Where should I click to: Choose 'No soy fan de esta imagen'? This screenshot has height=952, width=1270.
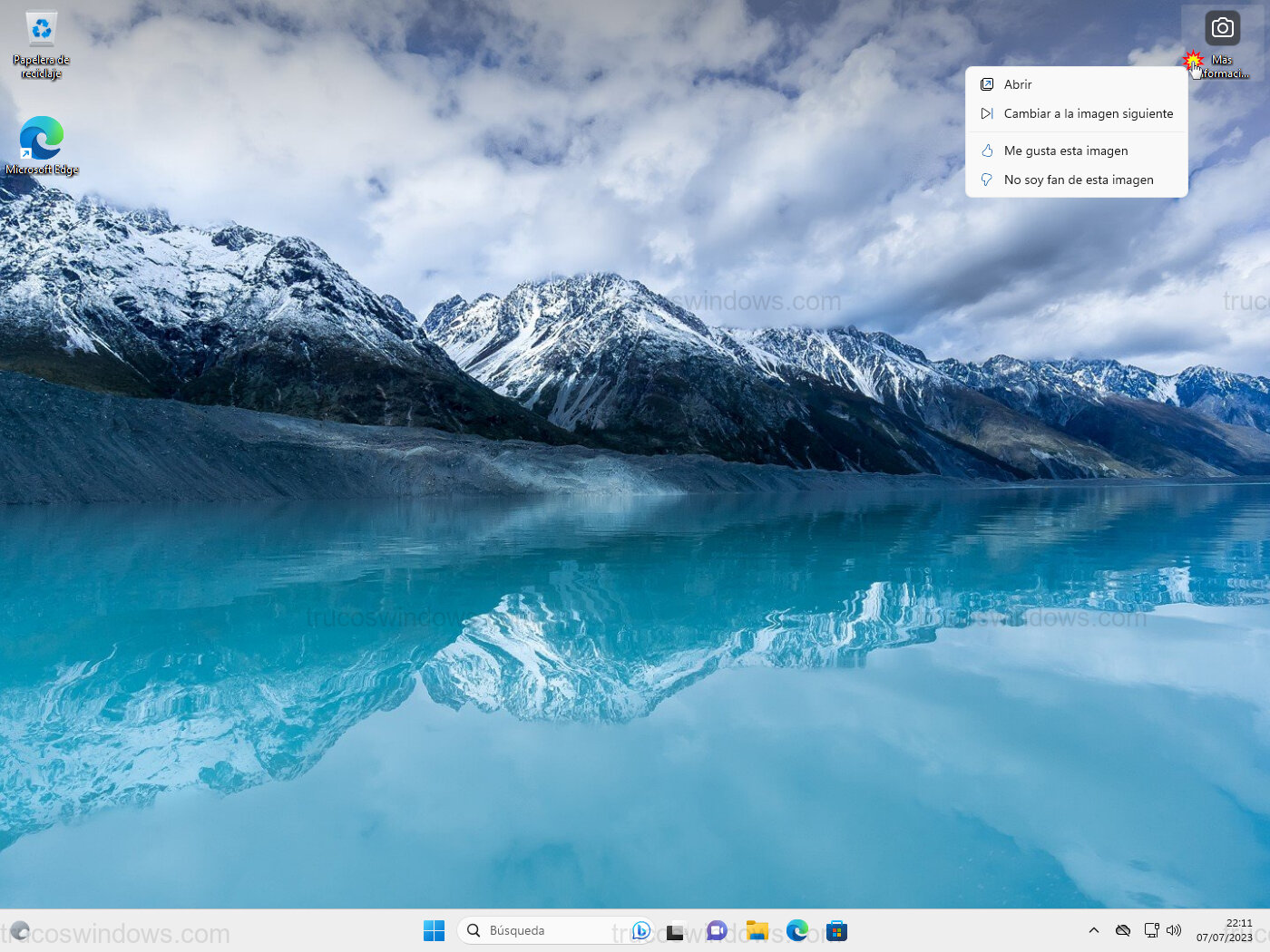tap(1078, 180)
